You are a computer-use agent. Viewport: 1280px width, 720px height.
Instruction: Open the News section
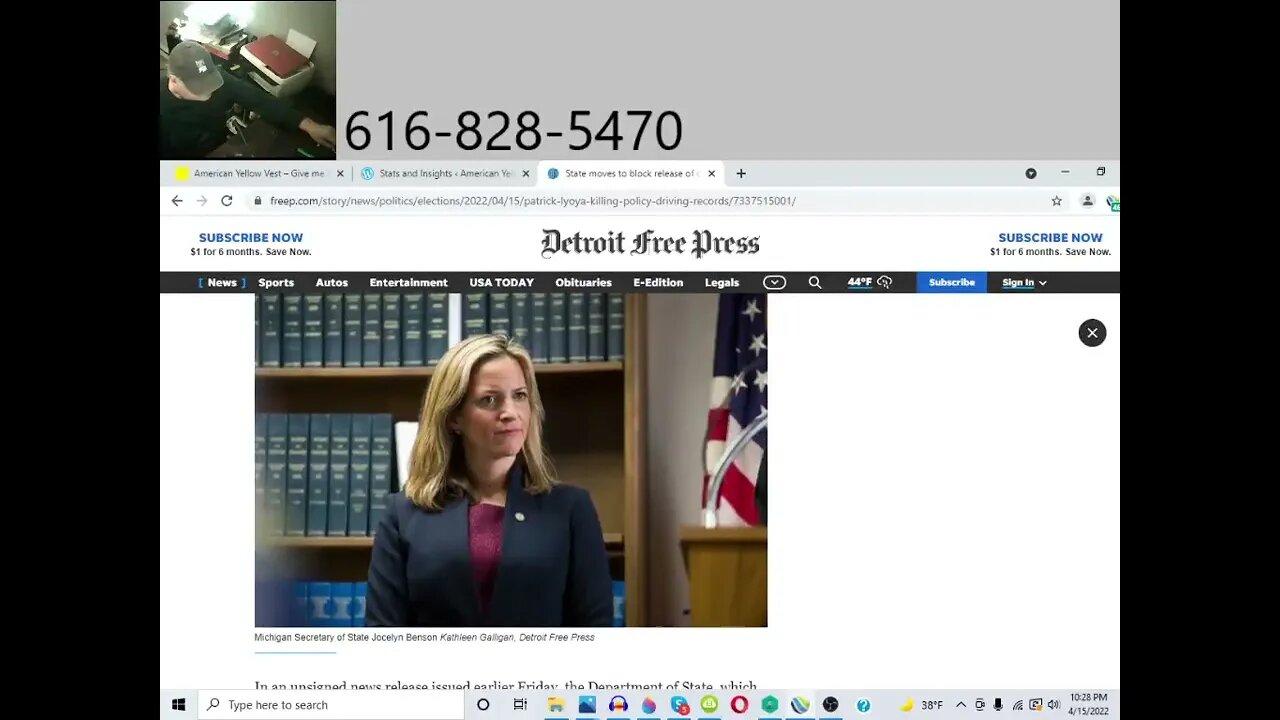coord(222,283)
